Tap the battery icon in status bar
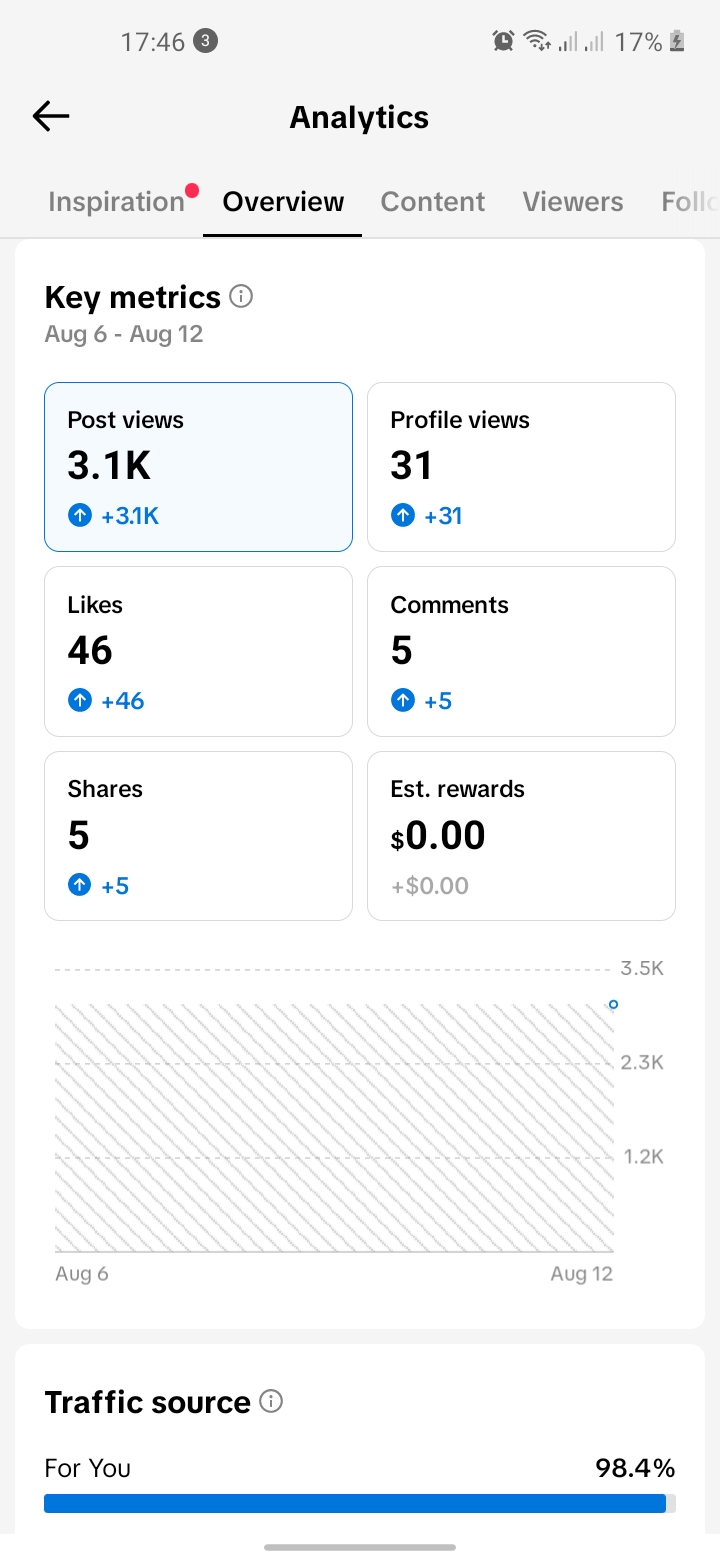 (677, 41)
